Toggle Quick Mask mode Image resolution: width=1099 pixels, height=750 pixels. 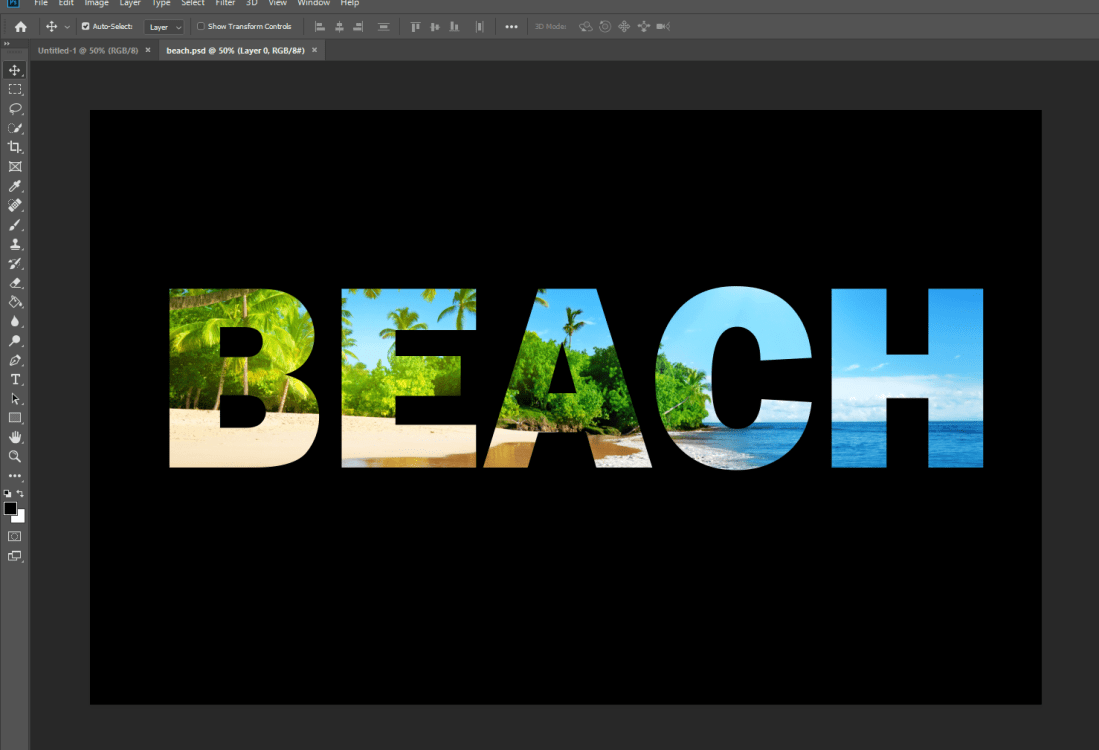point(15,536)
